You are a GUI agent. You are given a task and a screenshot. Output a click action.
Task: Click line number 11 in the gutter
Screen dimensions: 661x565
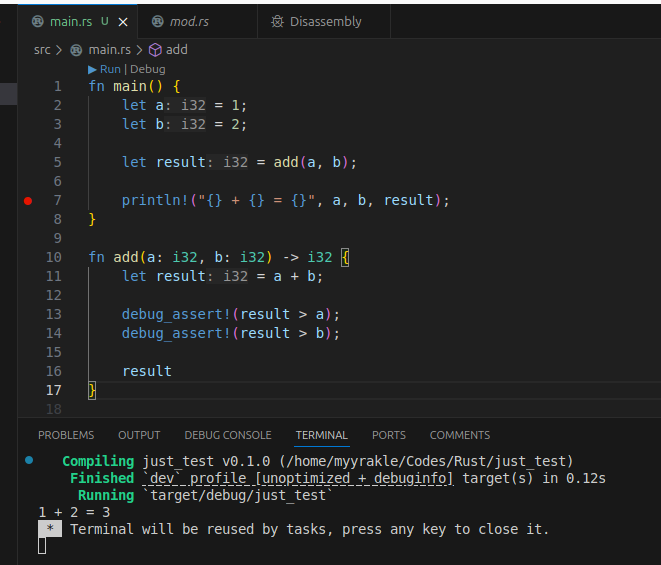pyautogui.click(x=54, y=276)
